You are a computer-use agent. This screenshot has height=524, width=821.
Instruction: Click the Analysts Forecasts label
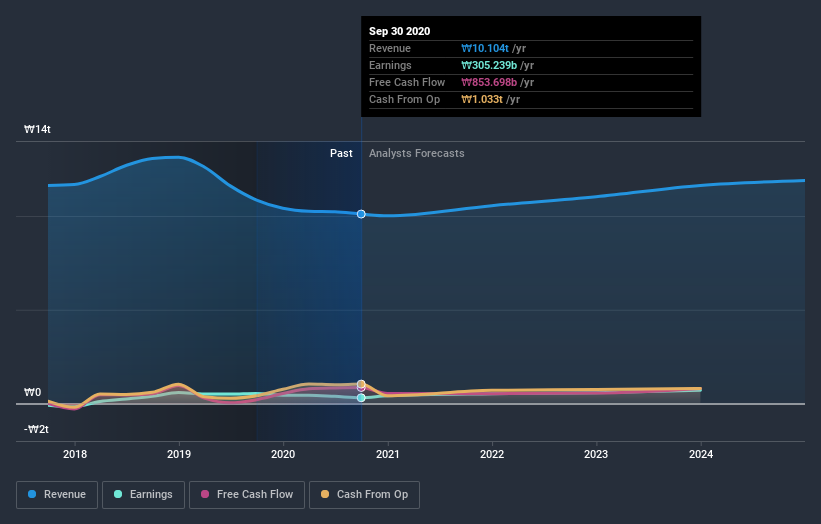pyautogui.click(x=417, y=153)
